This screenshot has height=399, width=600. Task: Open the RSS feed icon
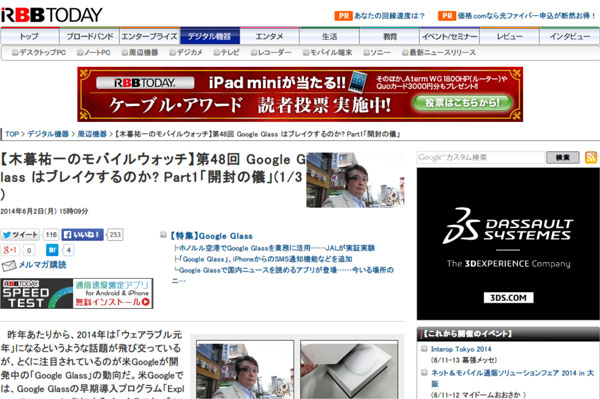click(591, 157)
